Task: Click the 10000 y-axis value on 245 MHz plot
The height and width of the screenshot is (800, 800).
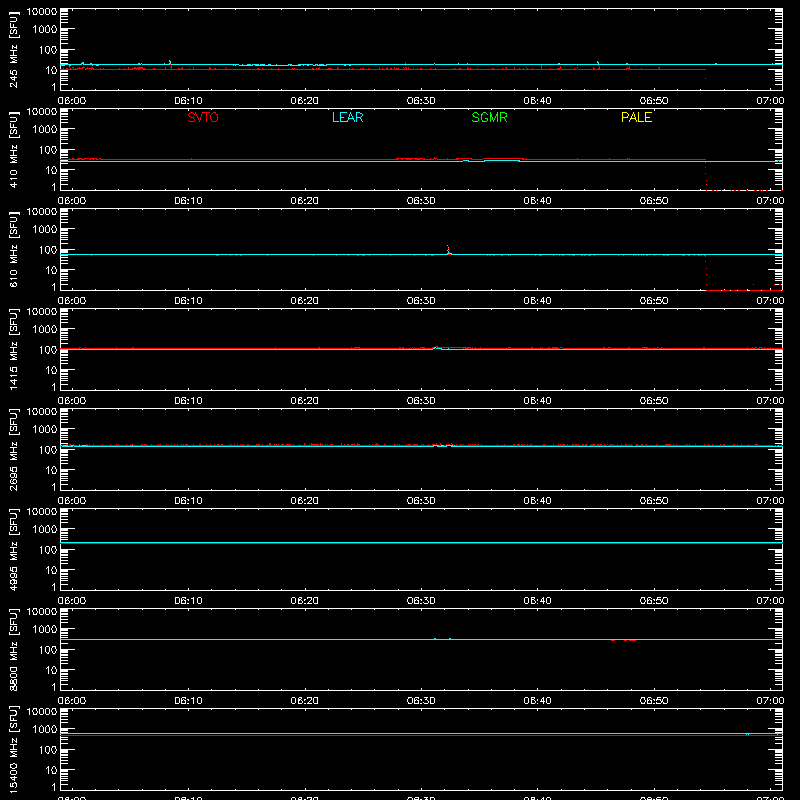Action: (x=42, y=11)
